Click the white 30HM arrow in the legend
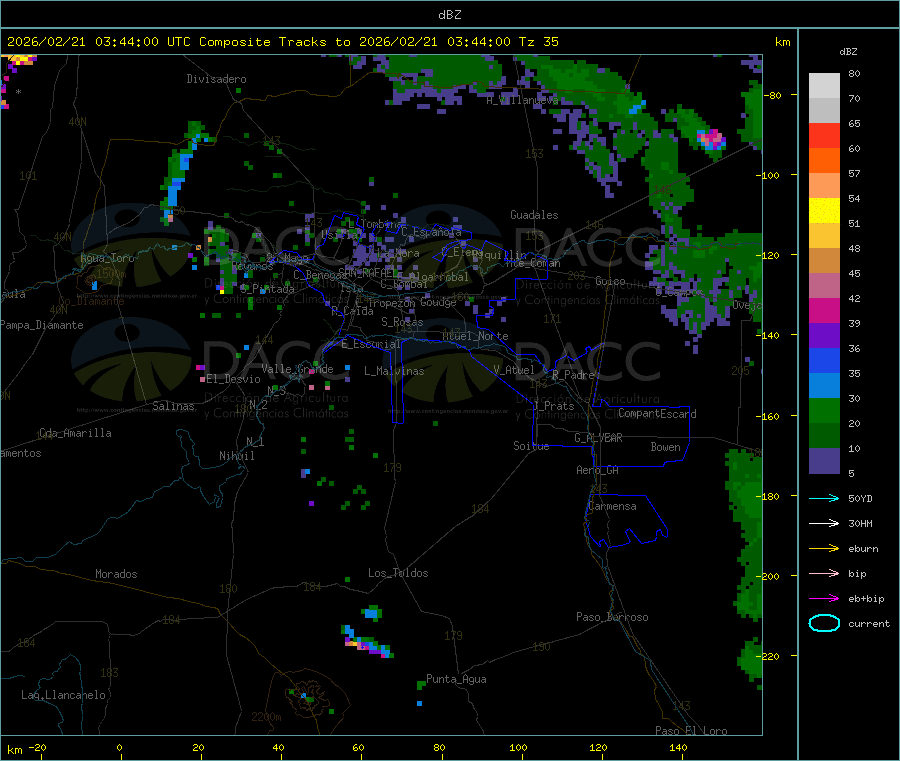The width and height of the screenshot is (900, 761). click(824, 523)
